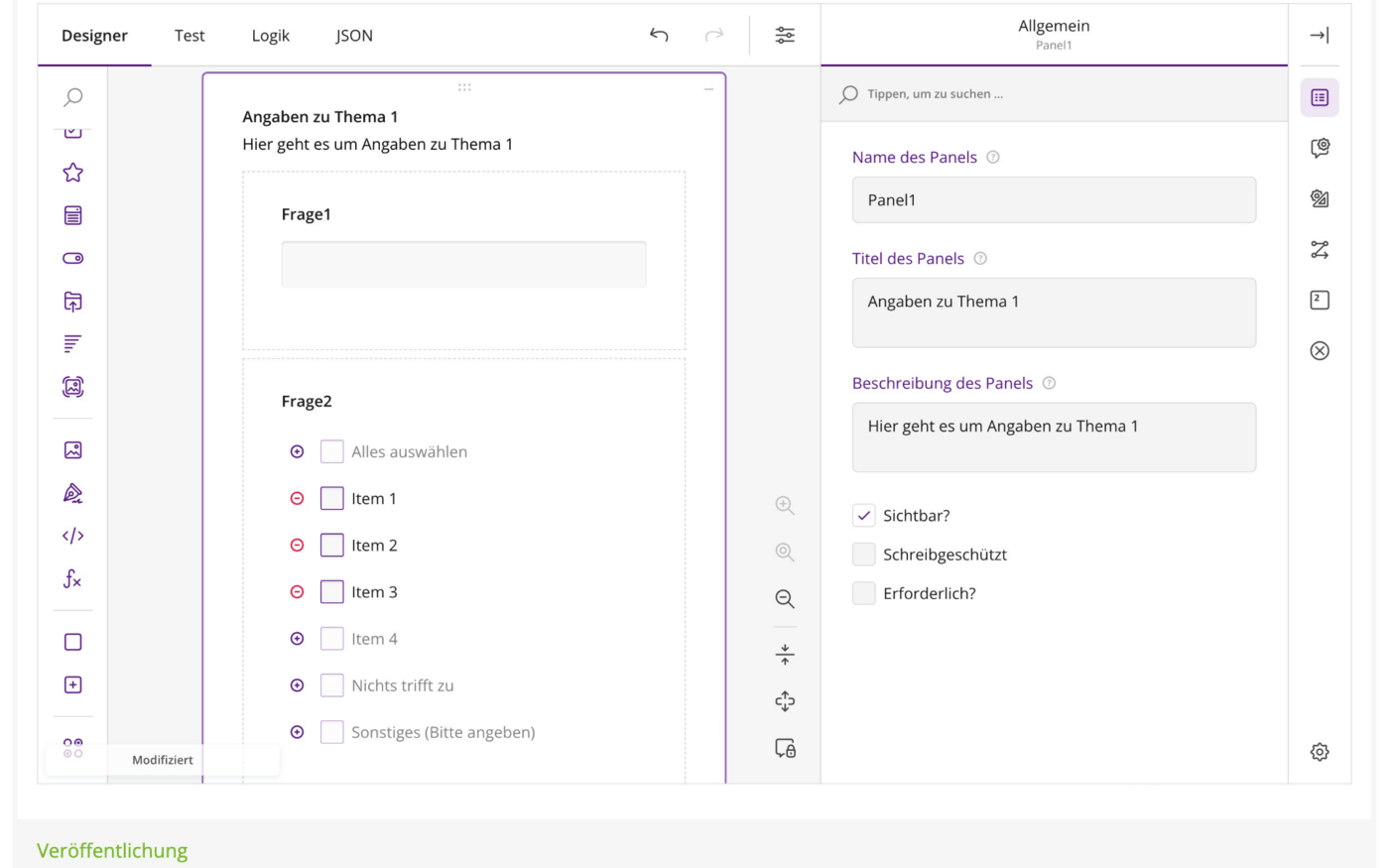Add expression fx element from toolbox

click(72, 578)
